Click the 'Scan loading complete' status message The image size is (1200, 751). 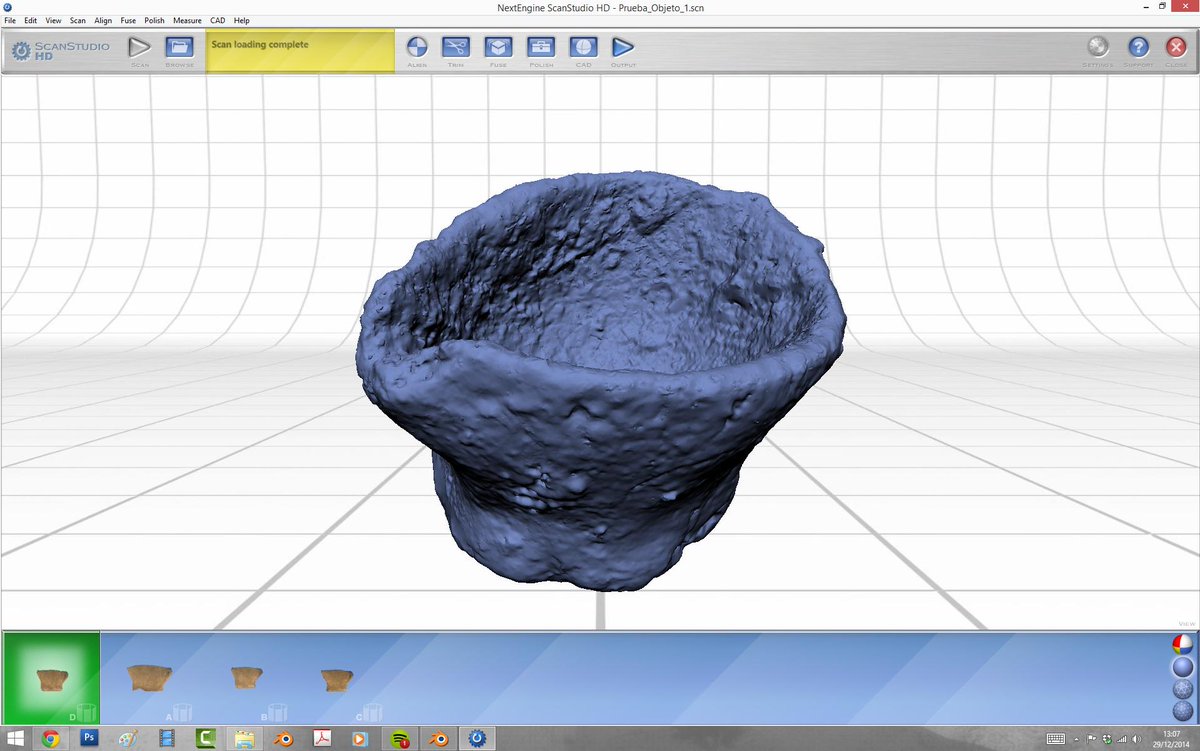click(x=260, y=45)
